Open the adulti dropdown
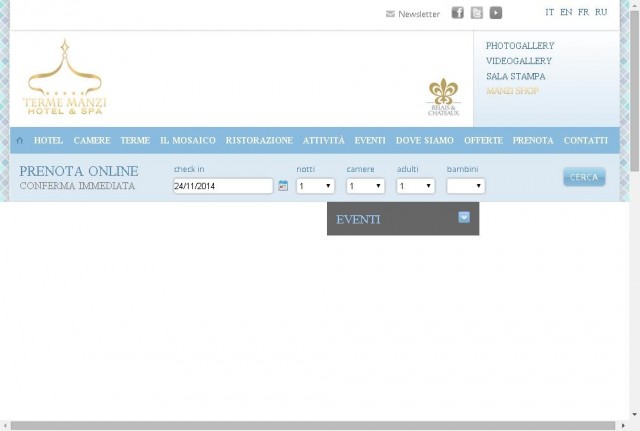This screenshot has width=640, height=431. click(x=416, y=186)
